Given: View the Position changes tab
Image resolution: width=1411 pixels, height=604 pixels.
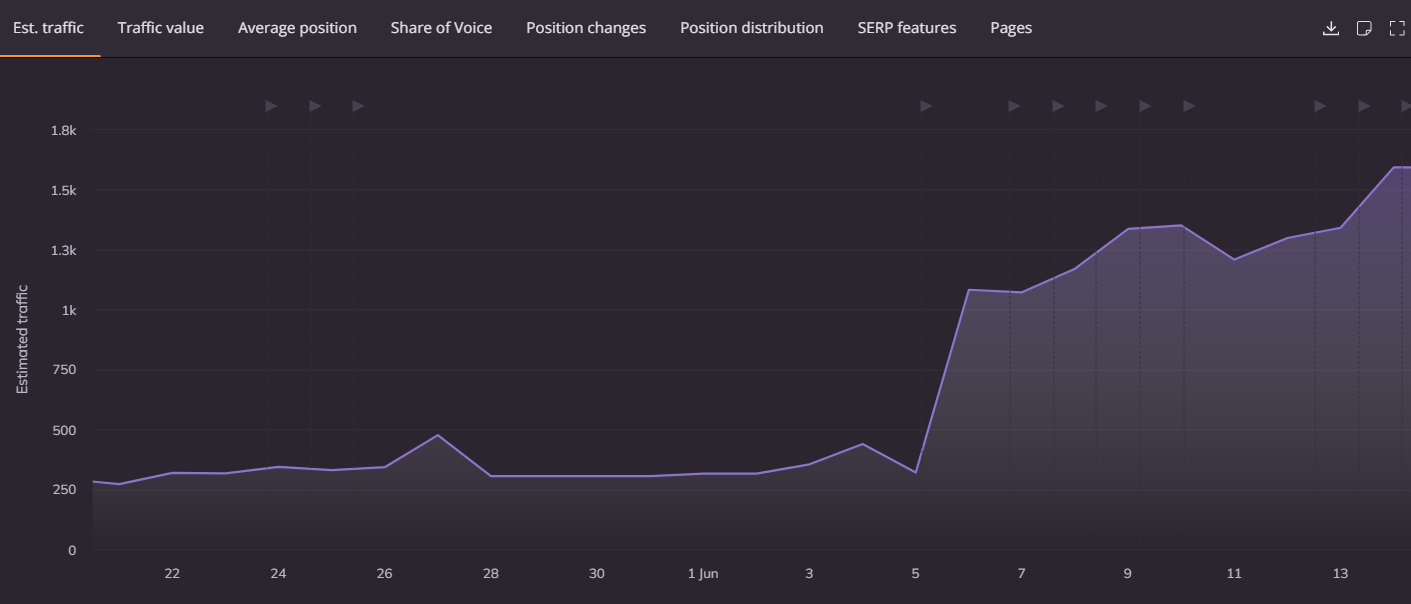Looking at the screenshot, I should point(586,28).
